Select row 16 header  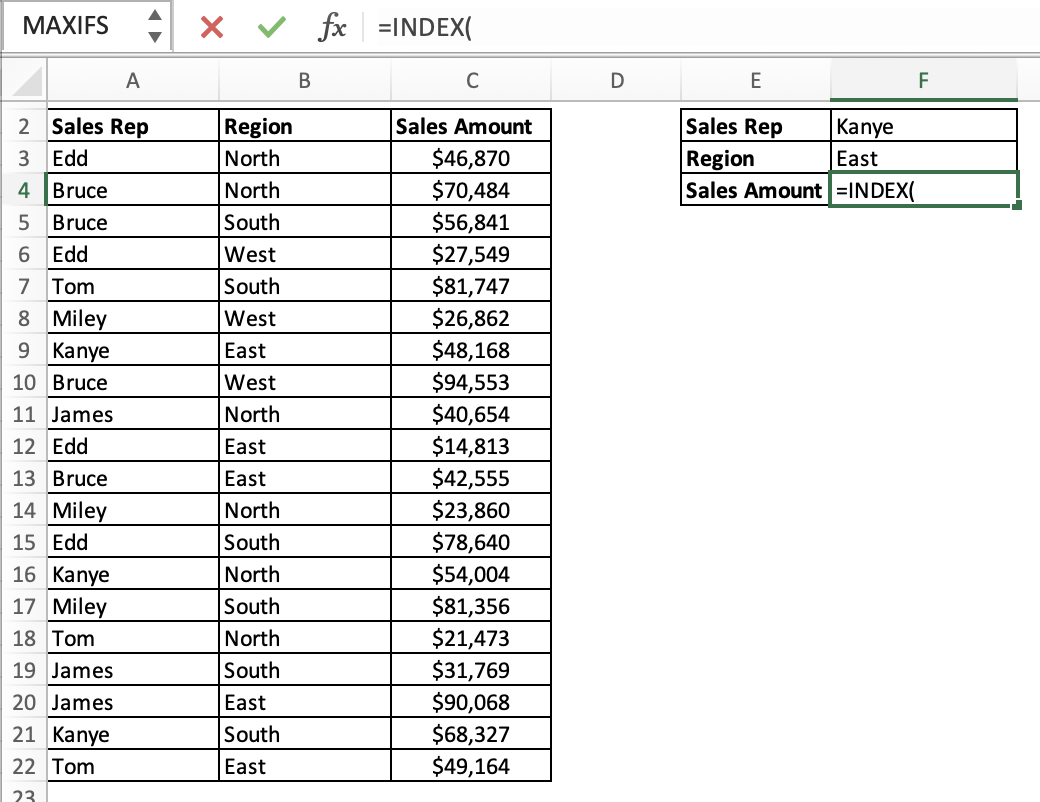click(x=24, y=574)
